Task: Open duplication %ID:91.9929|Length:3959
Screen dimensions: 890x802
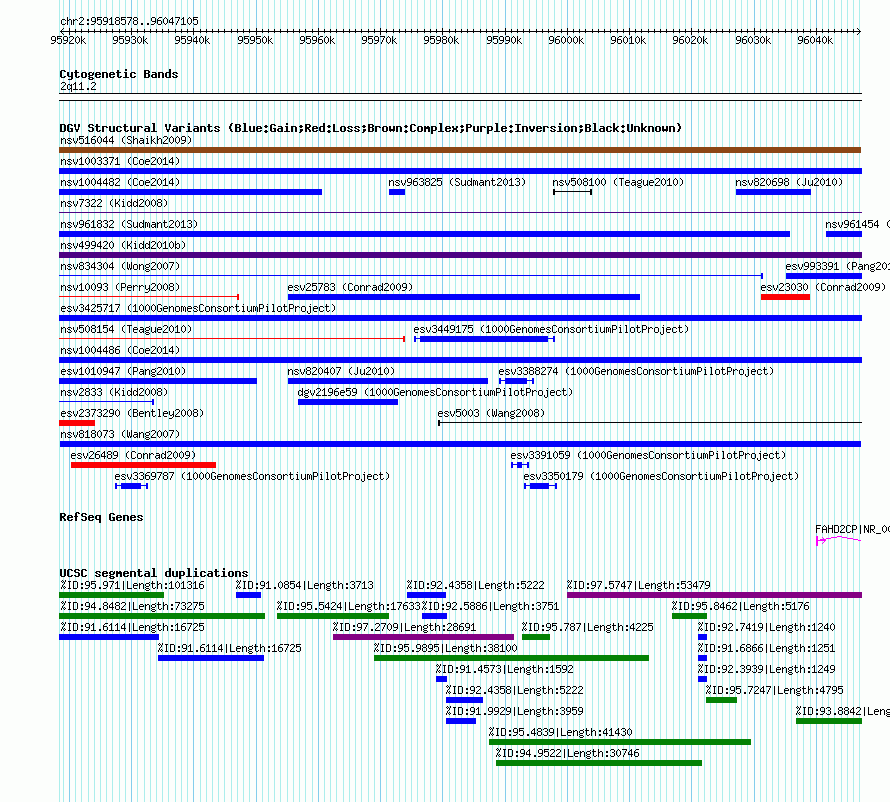Action: click(x=514, y=711)
